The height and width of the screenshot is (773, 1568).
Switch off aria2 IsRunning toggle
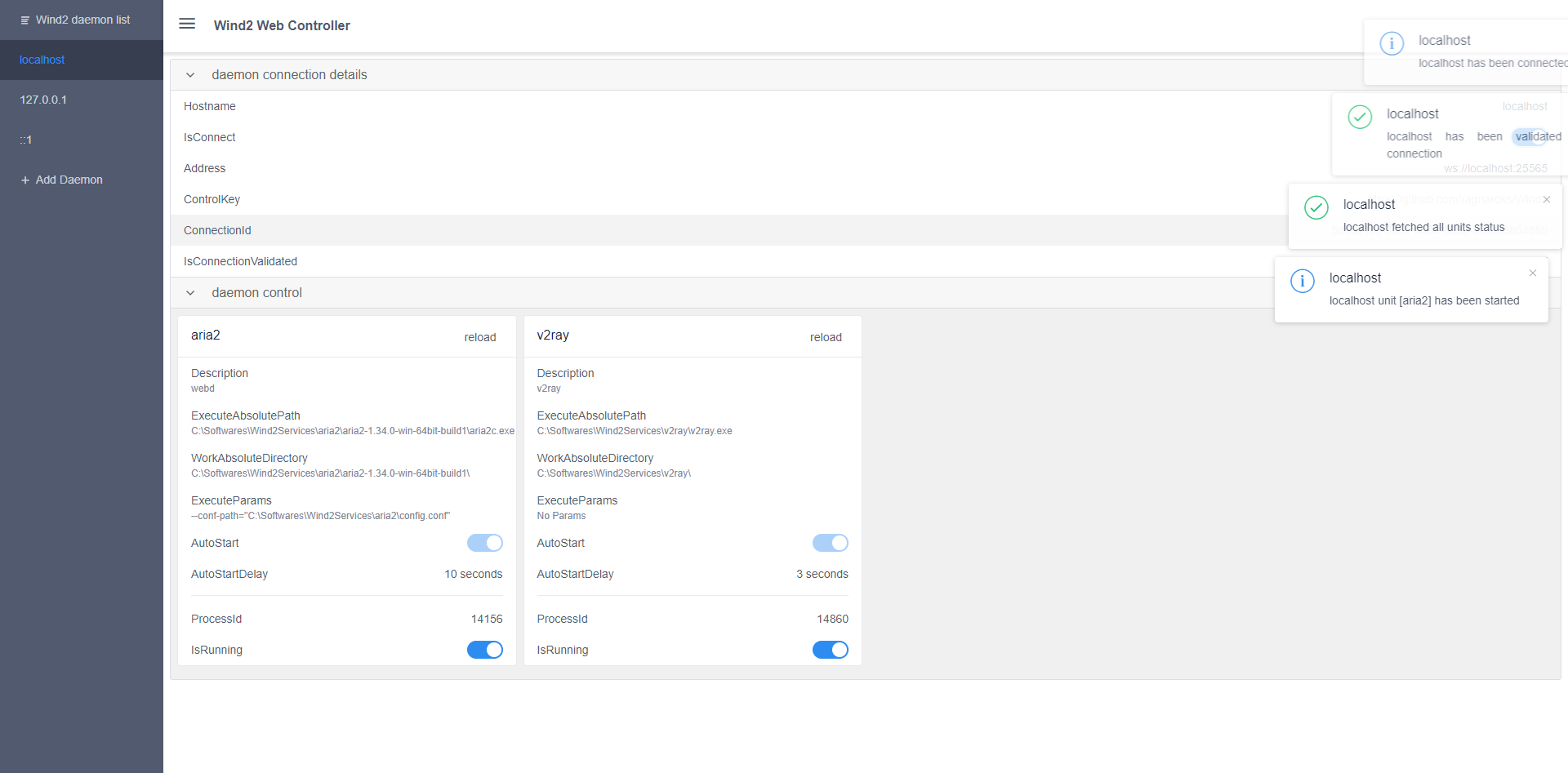485,650
